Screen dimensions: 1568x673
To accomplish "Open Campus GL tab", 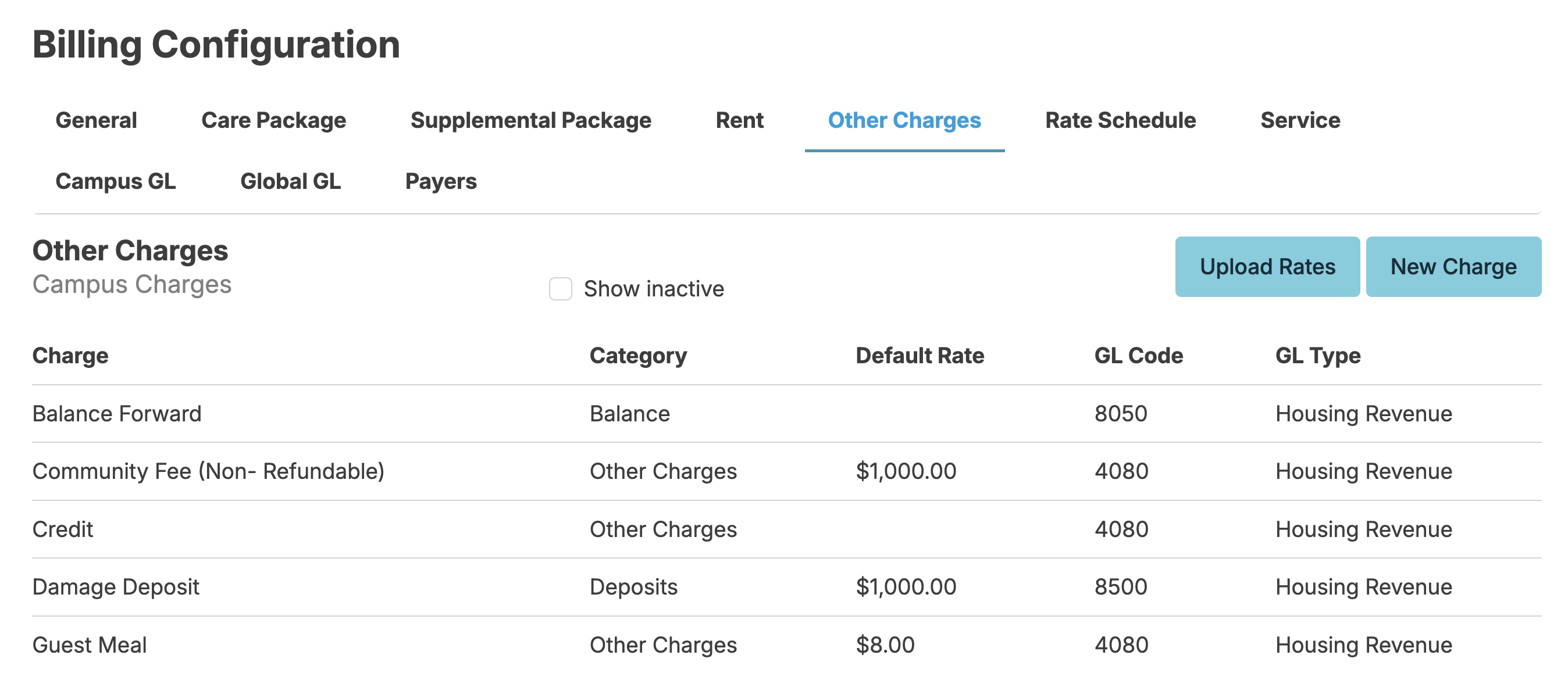I will (x=116, y=181).
